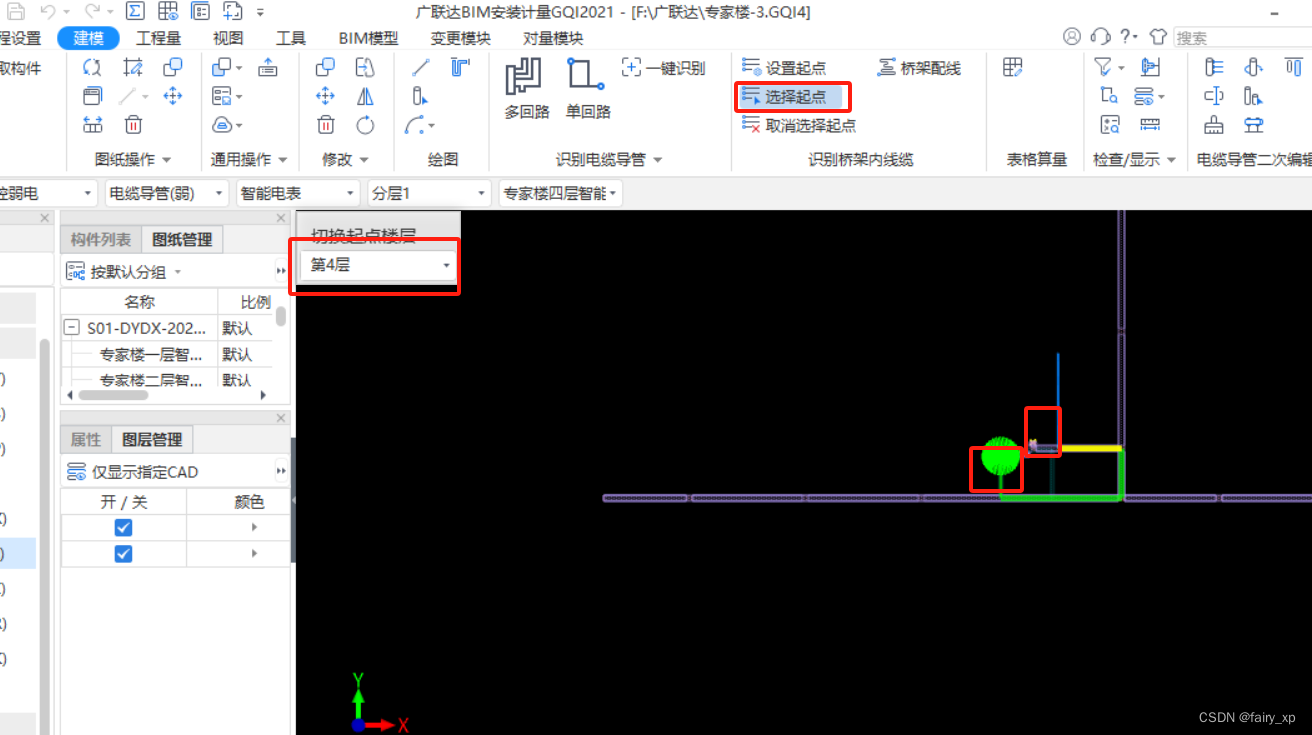Click the delete trash icon in 修改 group
This screenshot has width=1312, height=735.
click(x=325, y=125)
